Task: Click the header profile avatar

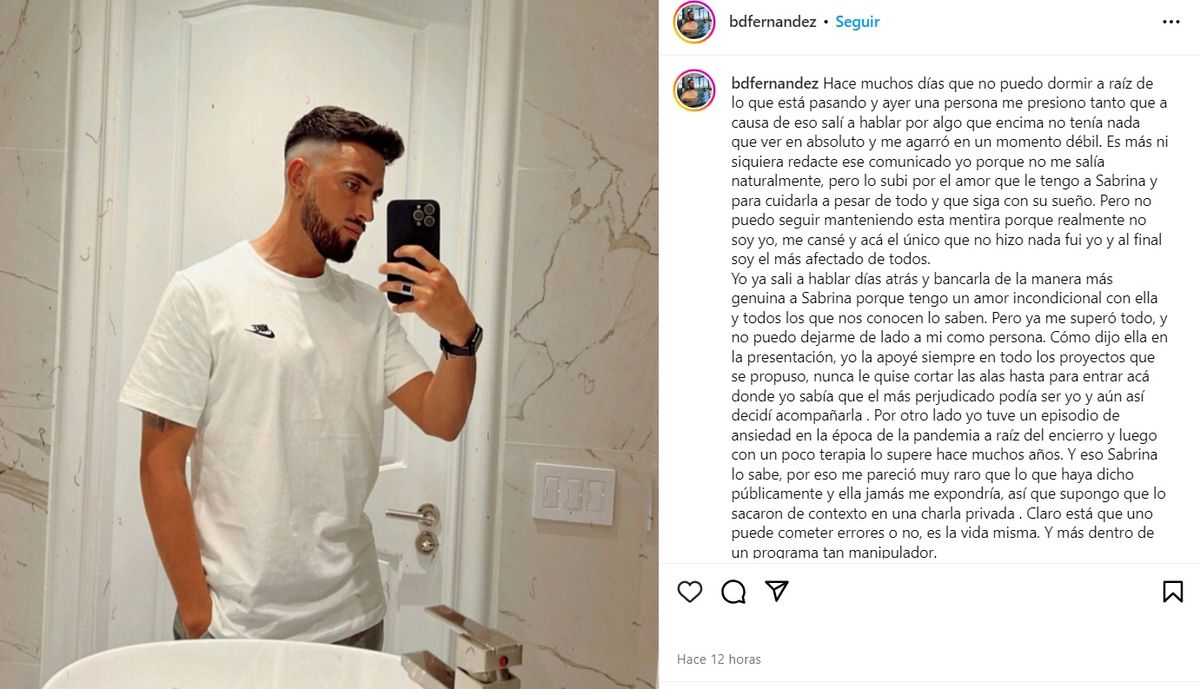Action: 694,22
